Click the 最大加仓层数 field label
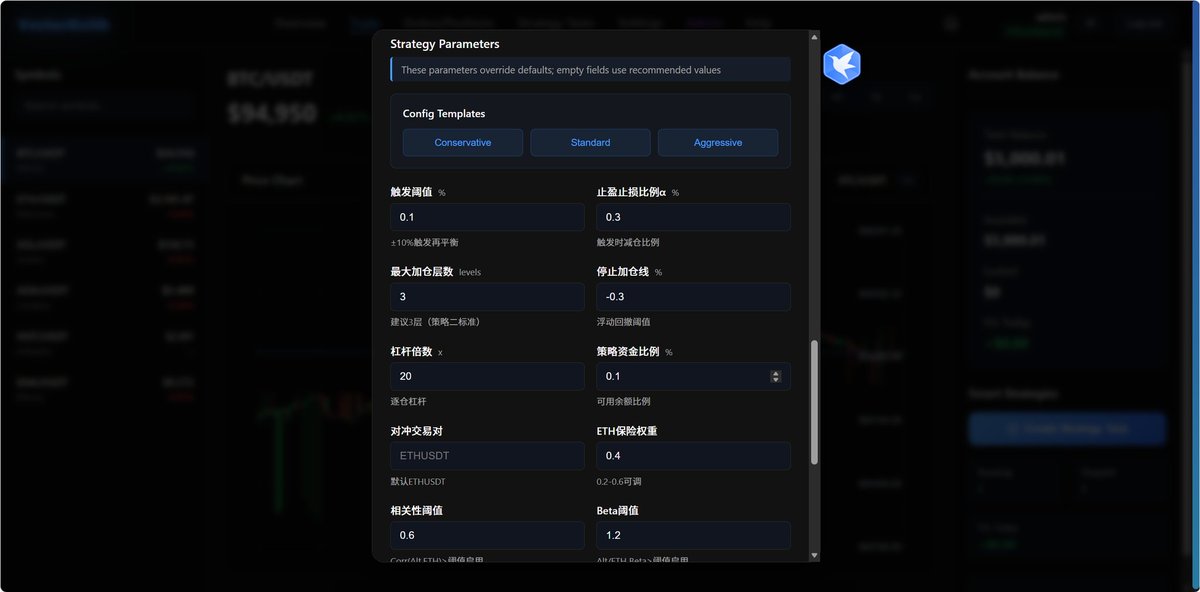Screen dimensions: 1200x592 [x=422, y=271]
